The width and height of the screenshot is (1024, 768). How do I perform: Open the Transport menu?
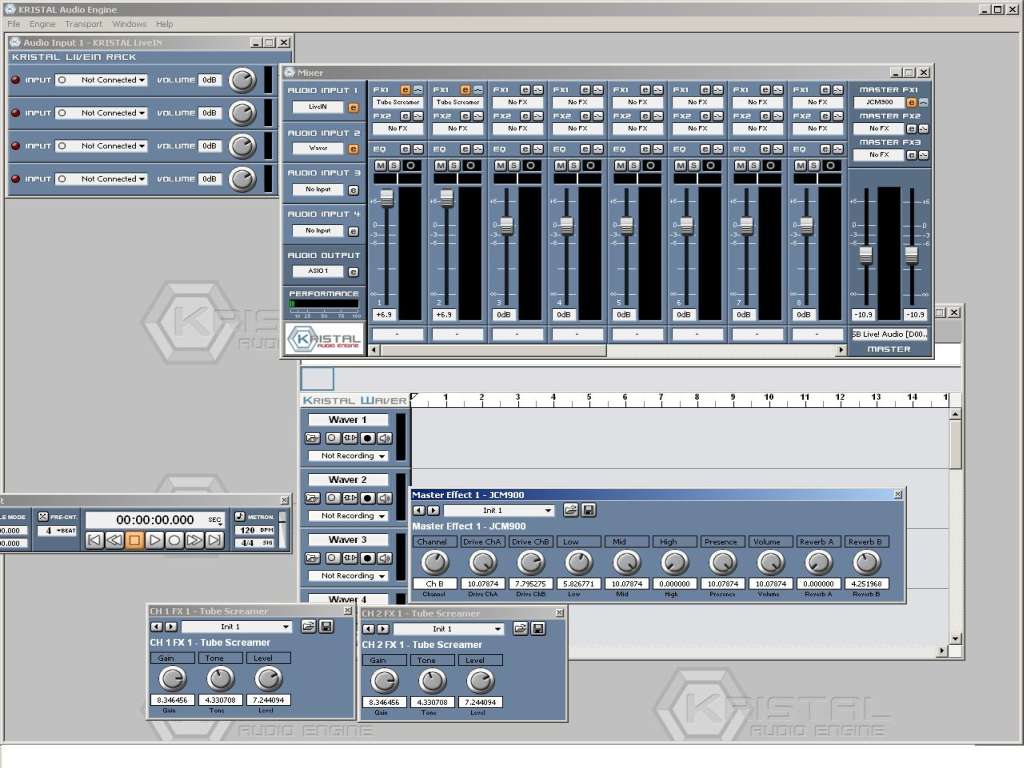(x=84, y=24)
